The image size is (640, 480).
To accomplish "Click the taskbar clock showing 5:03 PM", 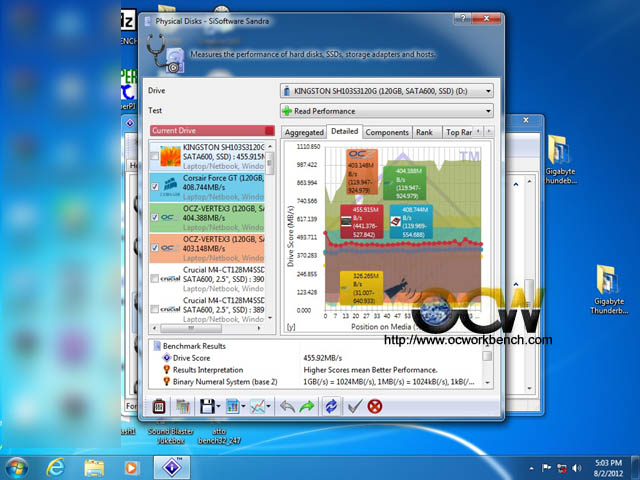I will 608,468.
